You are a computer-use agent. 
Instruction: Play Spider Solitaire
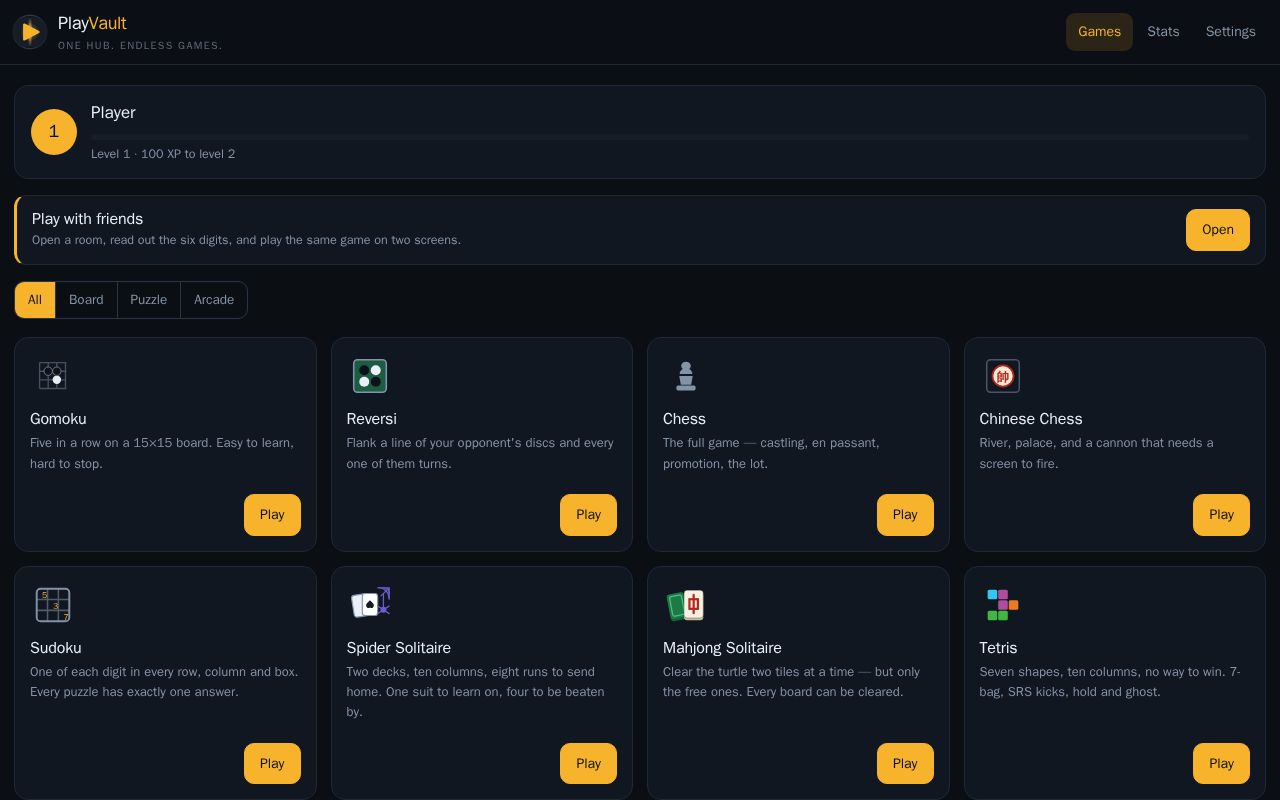pos(588,764)
